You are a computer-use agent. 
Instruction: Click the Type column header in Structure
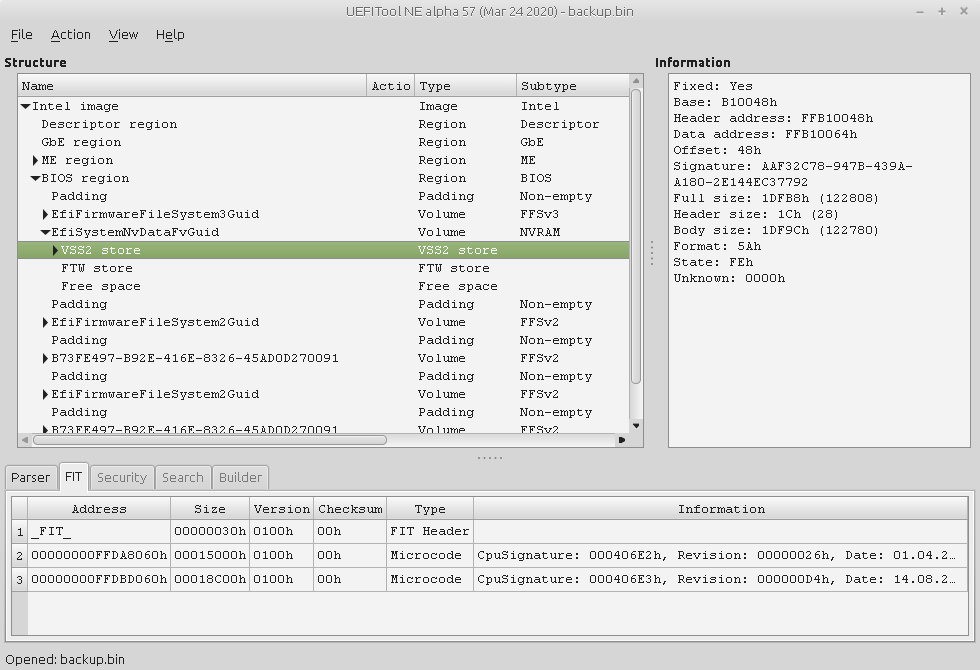(466, 86)
